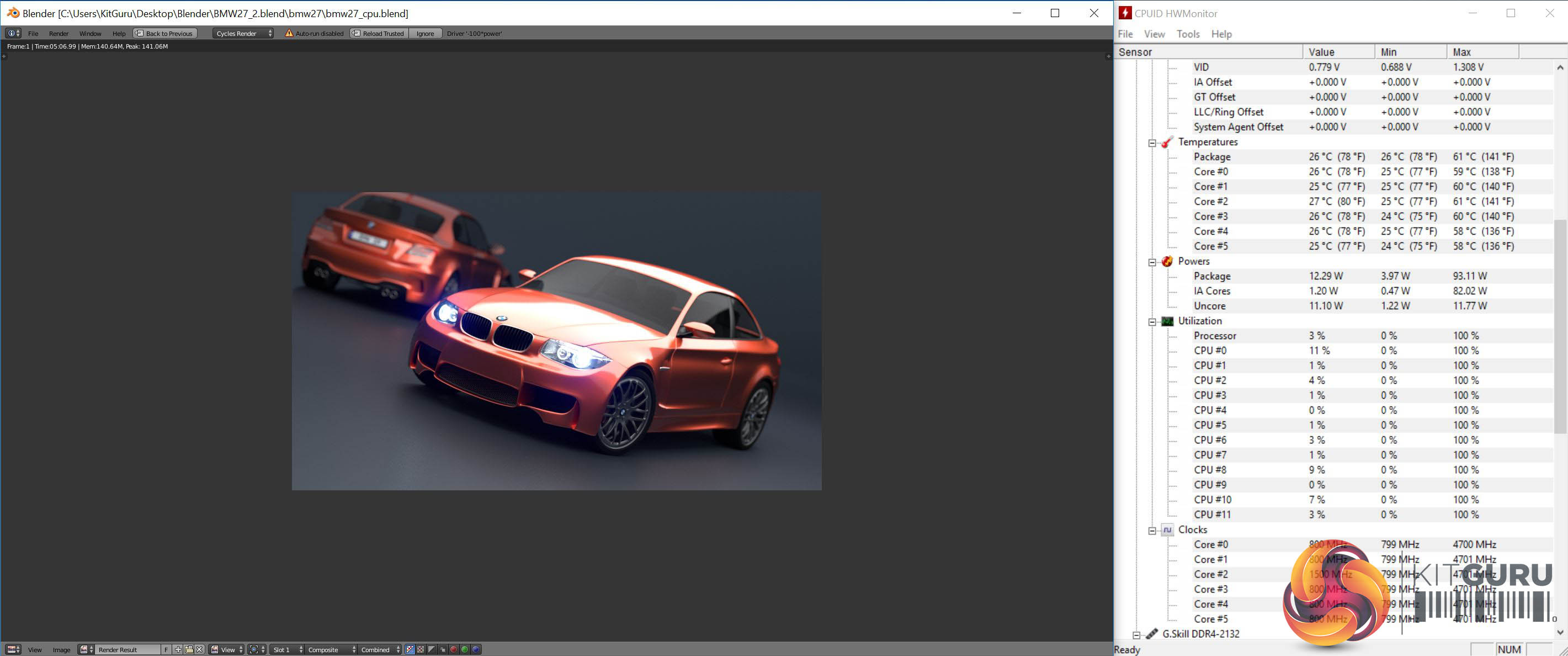Click the pivot point selector icon
The width and height of the screenshot is (1568, 656).
254,649
